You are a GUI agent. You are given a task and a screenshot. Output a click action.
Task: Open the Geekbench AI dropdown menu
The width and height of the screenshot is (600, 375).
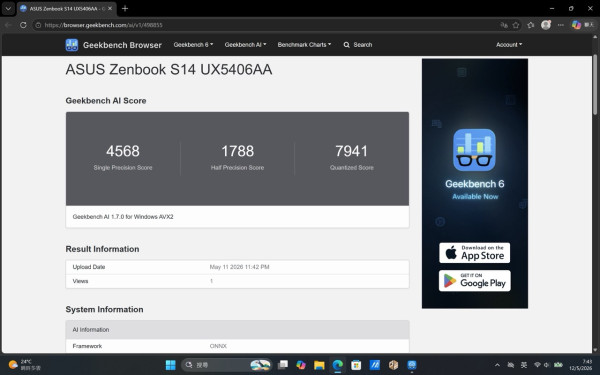click(245, 45)
